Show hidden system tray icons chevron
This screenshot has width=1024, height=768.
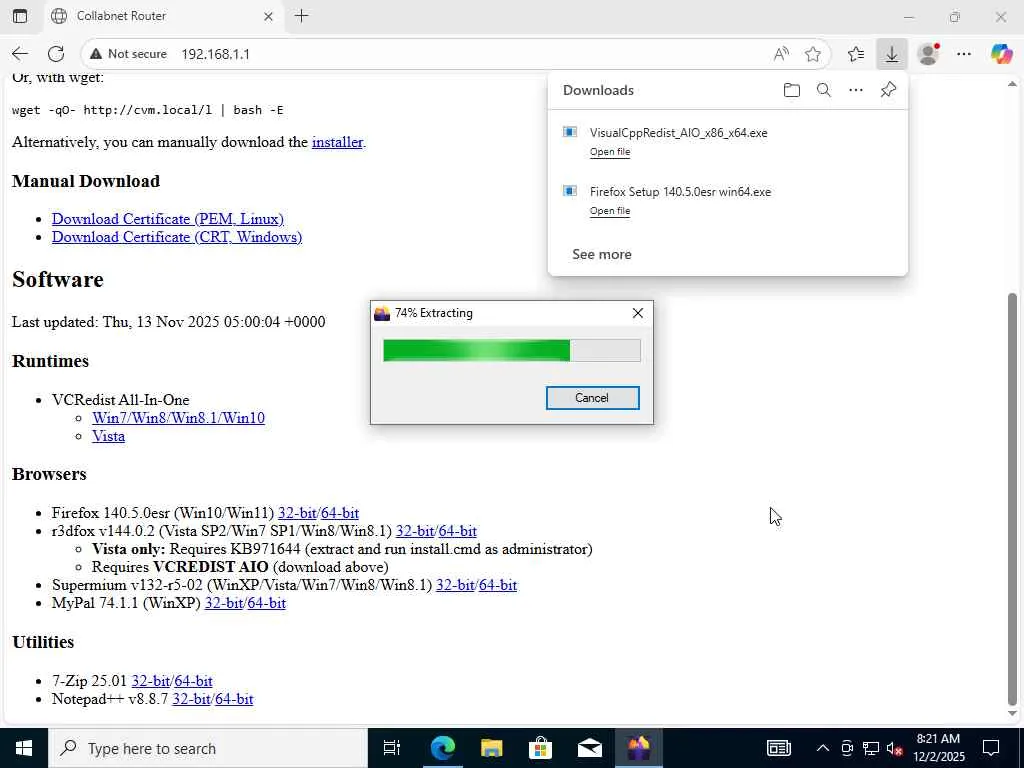point(823,748)
